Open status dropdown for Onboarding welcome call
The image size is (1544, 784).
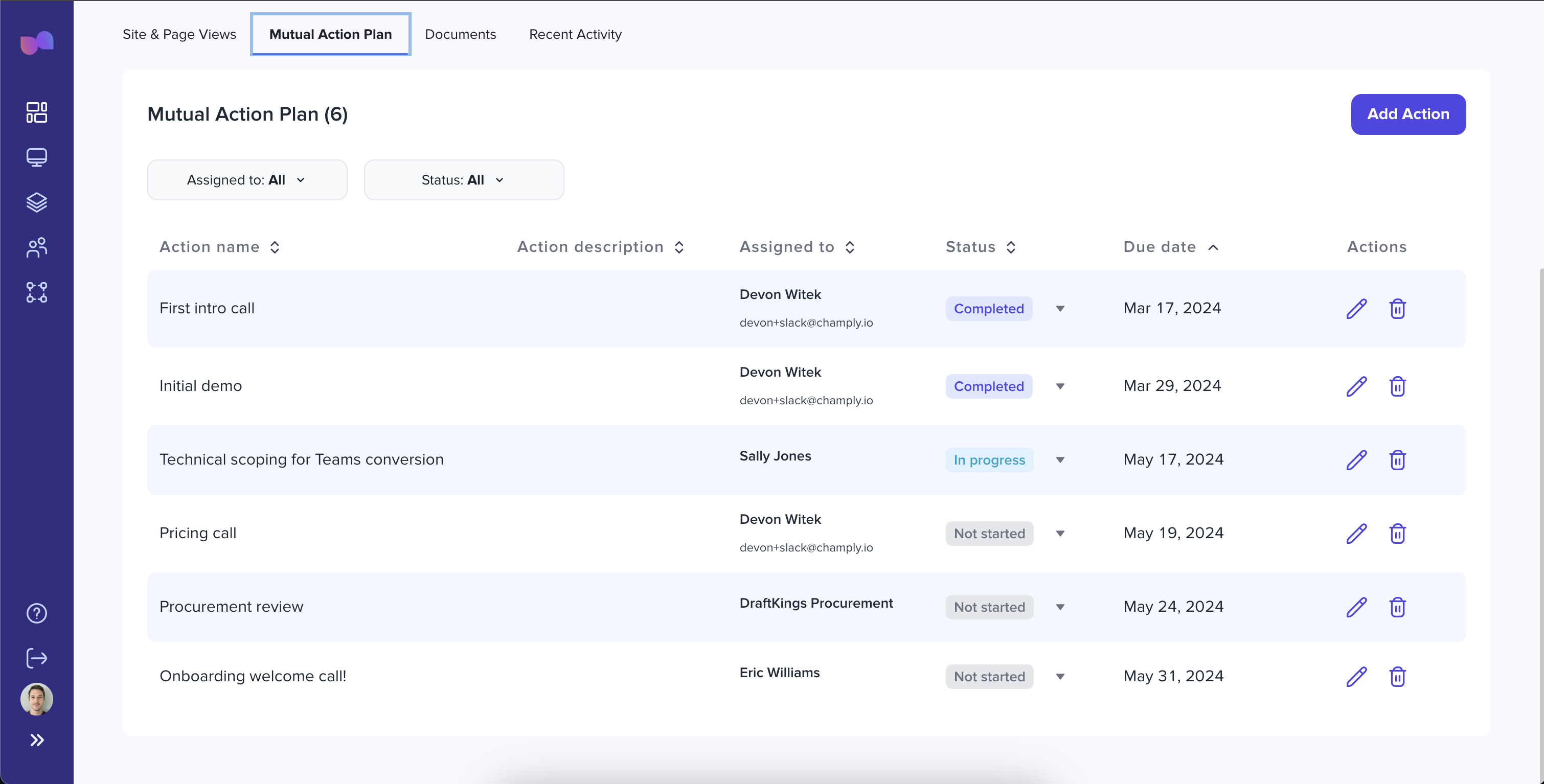click(1060, 677)
